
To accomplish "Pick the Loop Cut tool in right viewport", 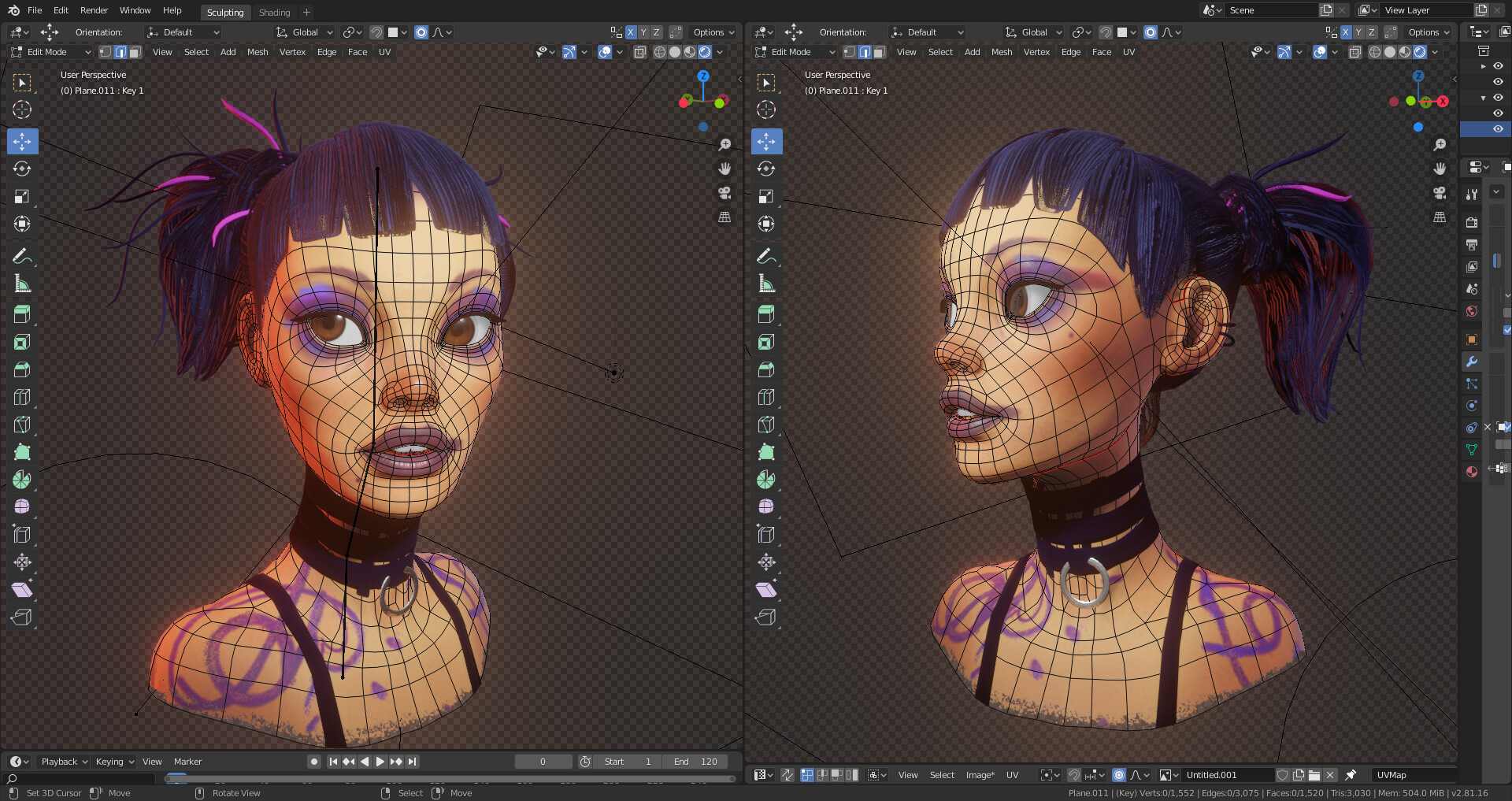I will 766,397.
